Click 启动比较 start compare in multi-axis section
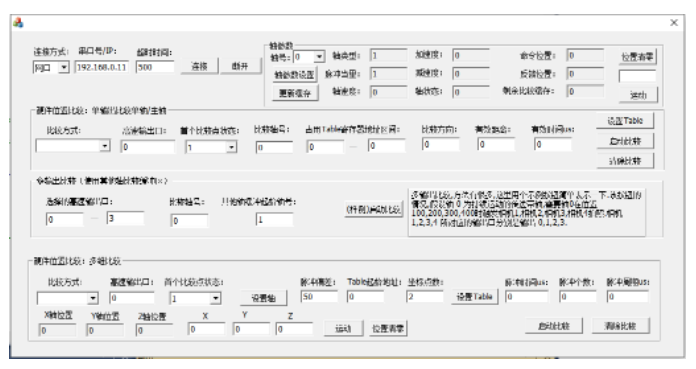 click(554, 326)
